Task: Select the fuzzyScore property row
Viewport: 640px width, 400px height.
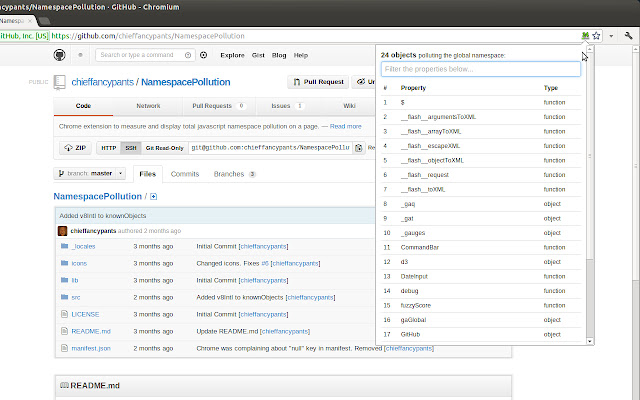Action: point(481,305)
